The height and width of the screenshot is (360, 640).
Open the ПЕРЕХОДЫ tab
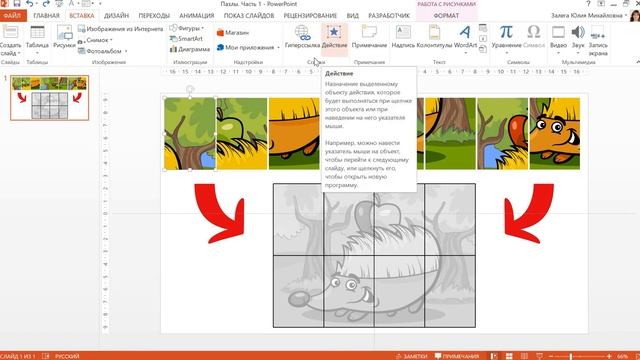point(154,16)
